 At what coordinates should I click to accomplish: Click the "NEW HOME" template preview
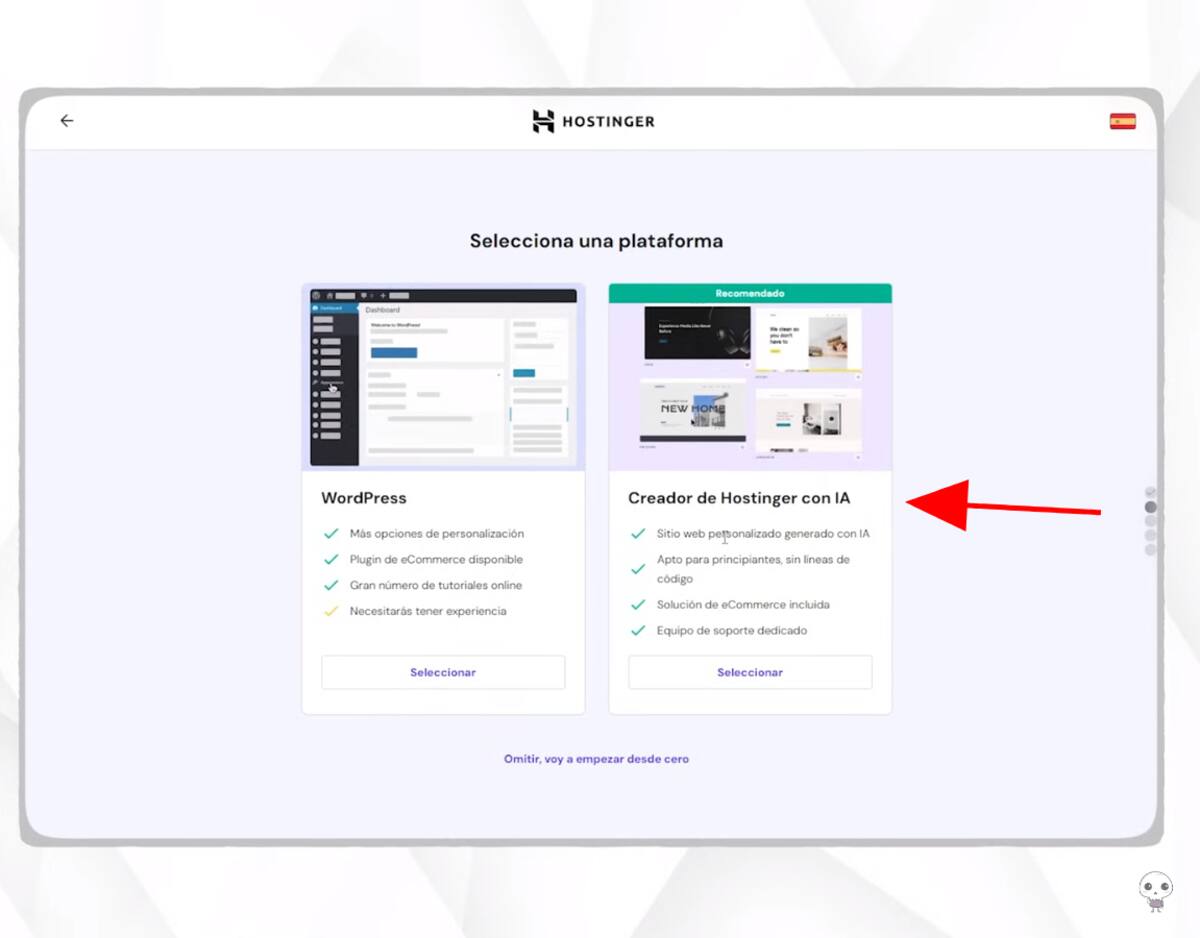693,410
